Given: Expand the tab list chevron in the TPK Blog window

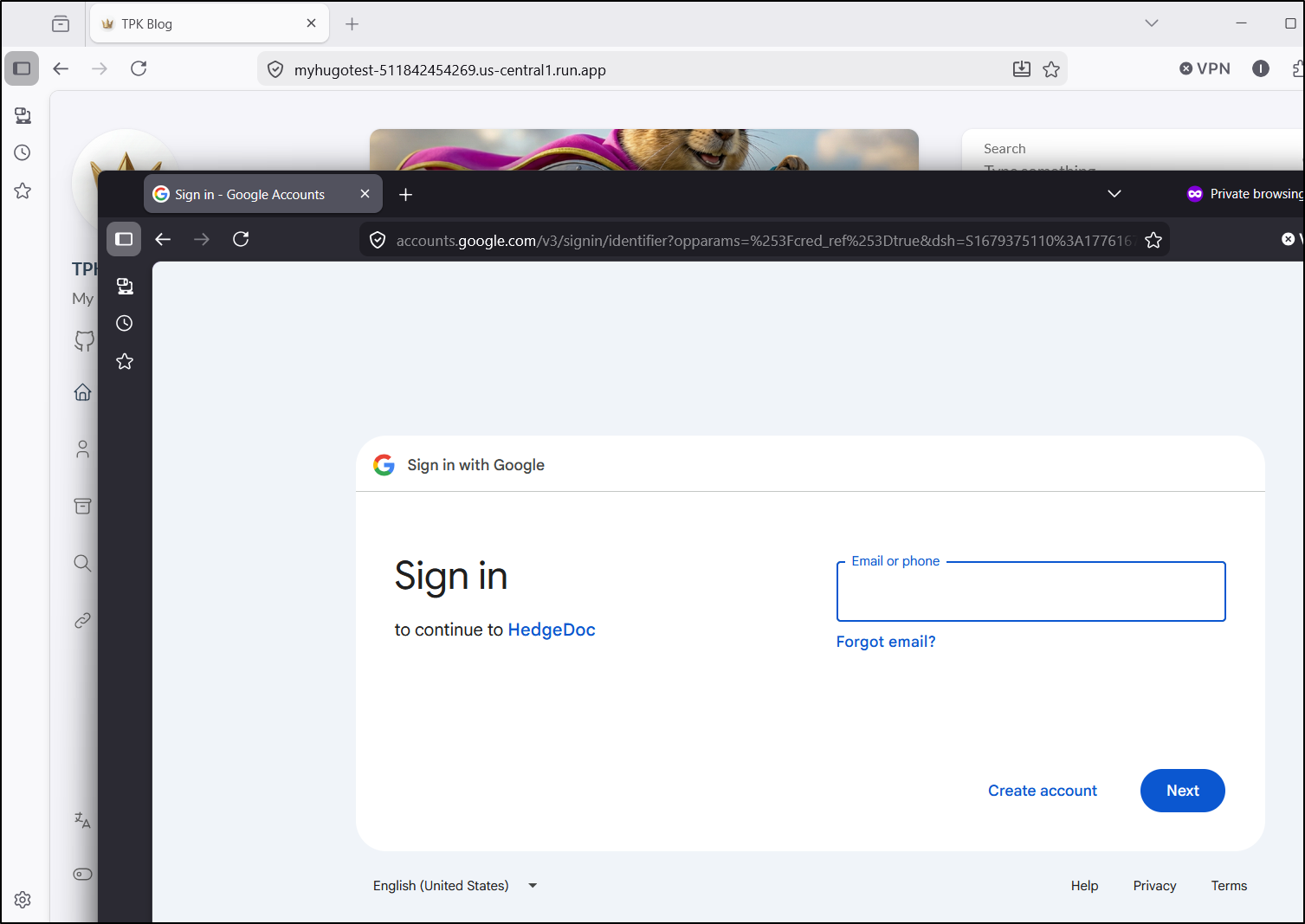Looking at the screenshot, I should tap(1152, 23).
